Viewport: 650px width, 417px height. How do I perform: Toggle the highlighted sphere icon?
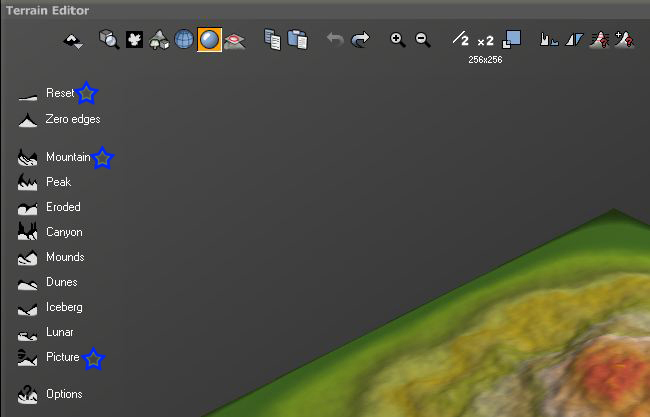(x=209, y=40)
